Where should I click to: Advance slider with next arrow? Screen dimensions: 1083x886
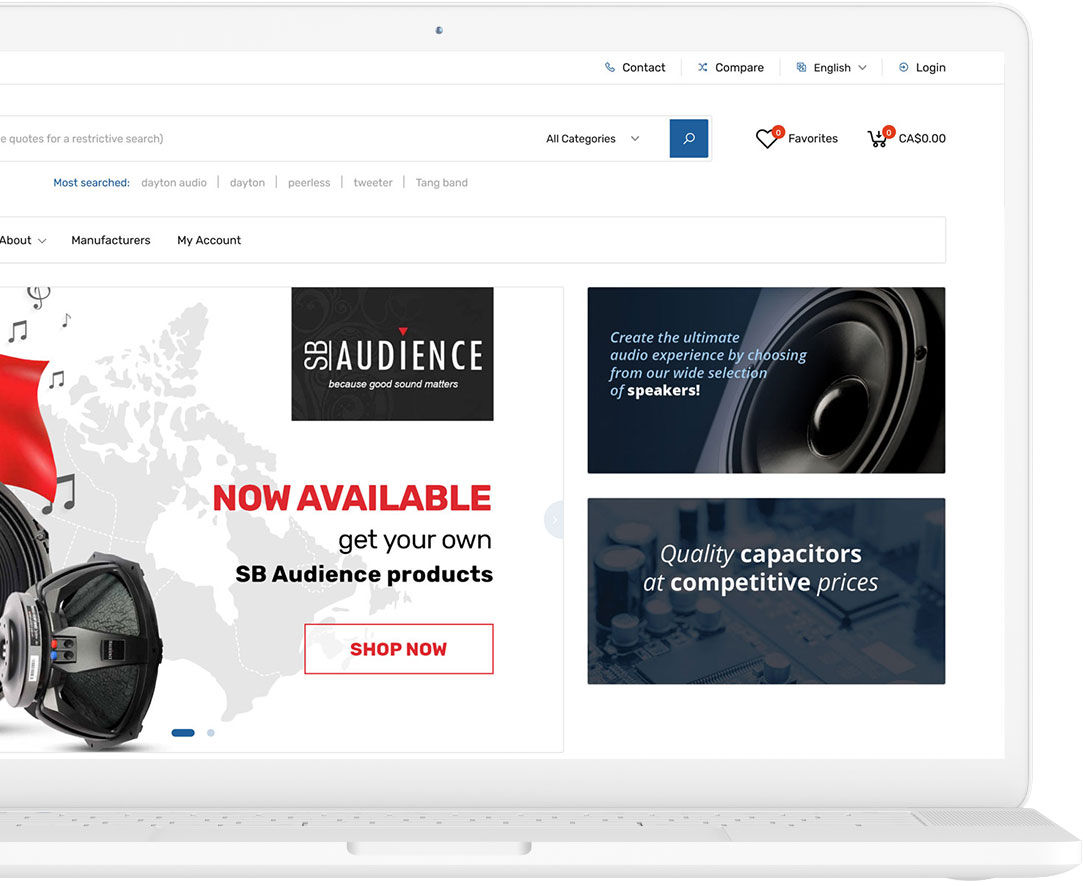[x=554, y=519]
